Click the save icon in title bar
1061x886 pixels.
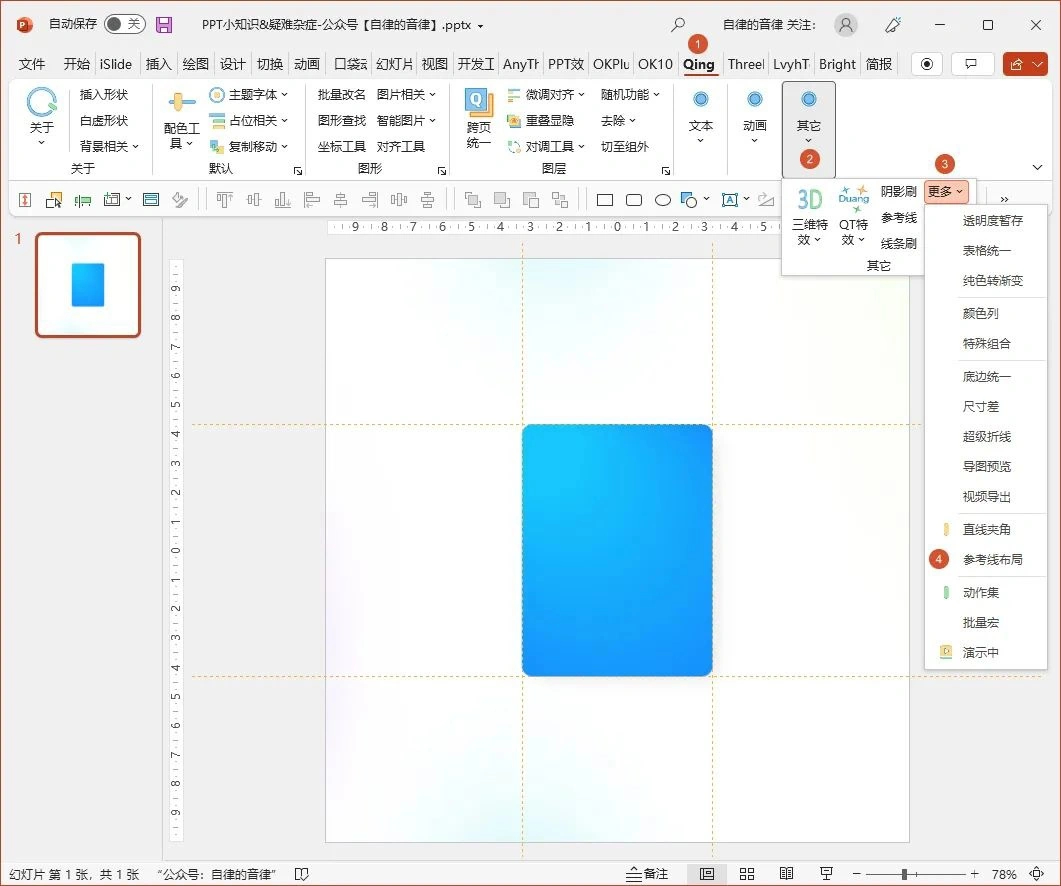164,25
